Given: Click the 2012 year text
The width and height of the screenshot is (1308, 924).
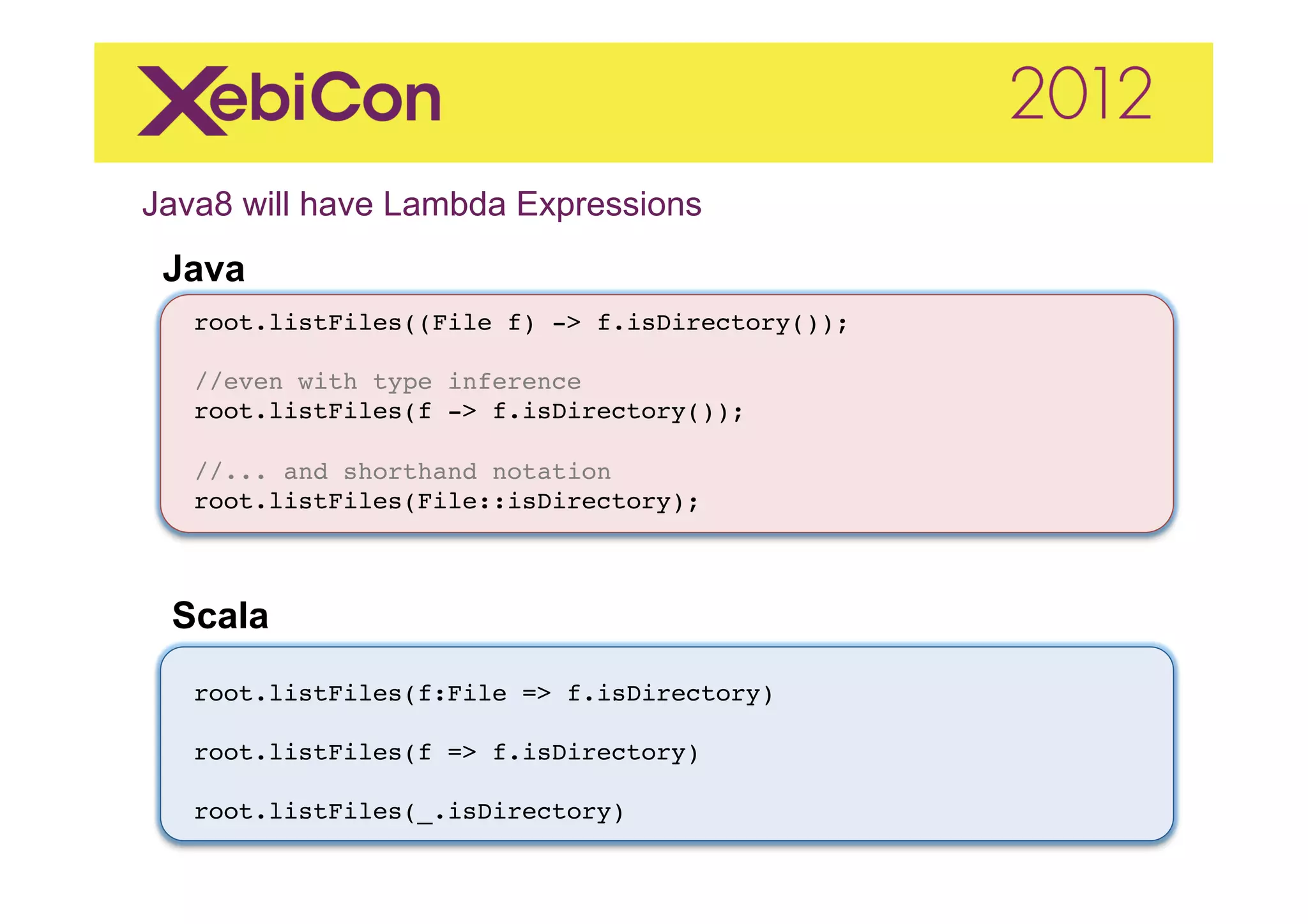Looking at the screenshot, I should [1081, 95].
